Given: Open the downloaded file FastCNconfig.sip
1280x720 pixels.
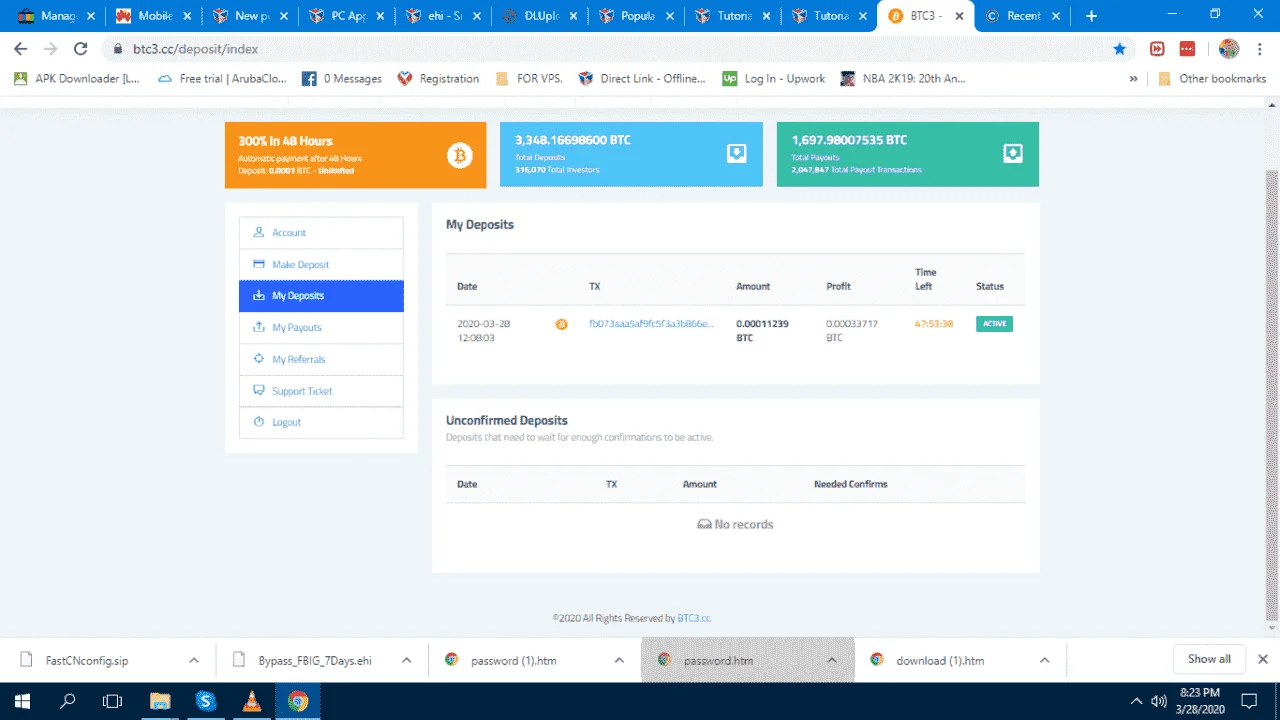Looking at the screenshot, I should pyautogui.click(x=87, y=660).
